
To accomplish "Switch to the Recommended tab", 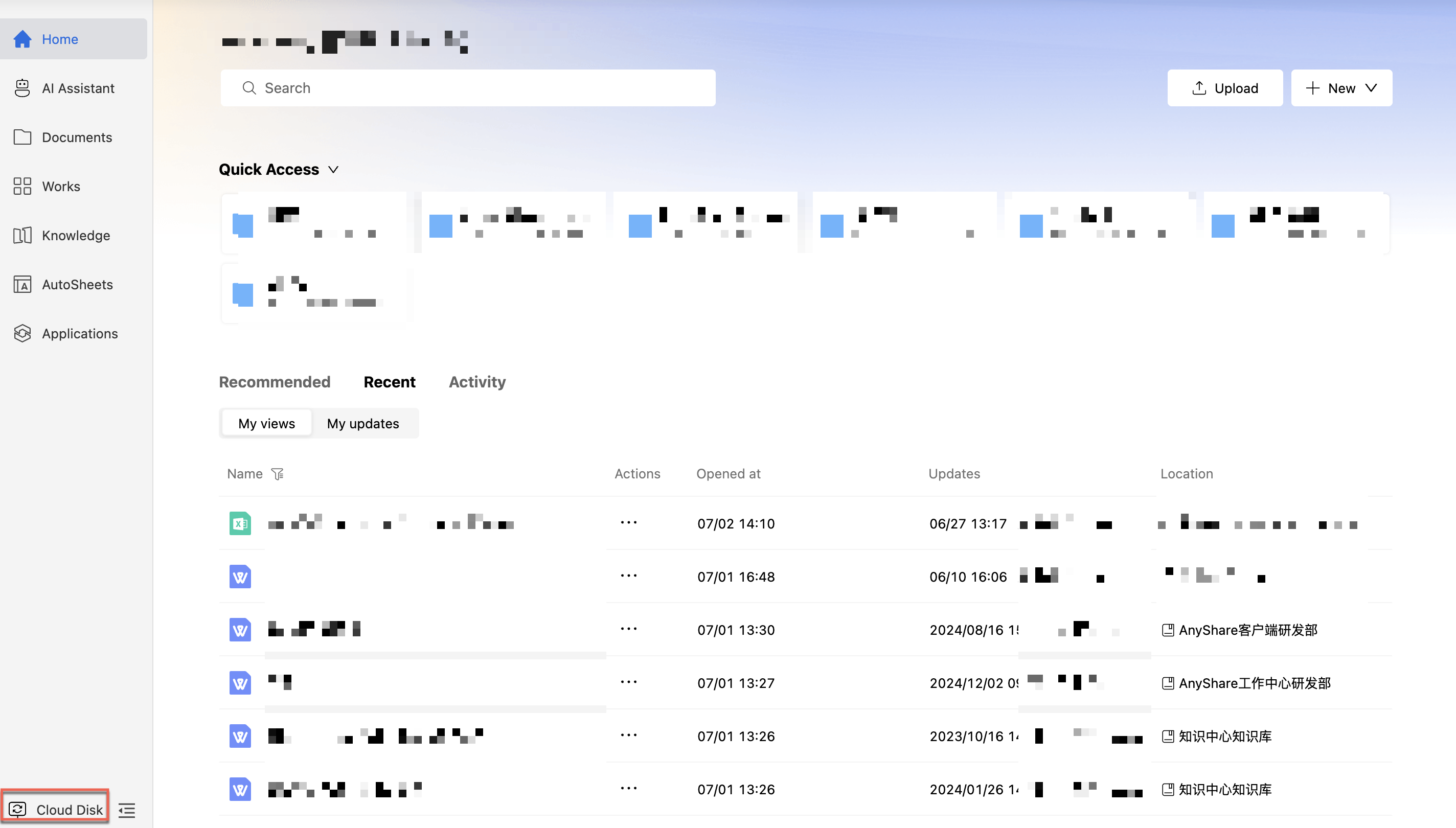I will point(275,382).
